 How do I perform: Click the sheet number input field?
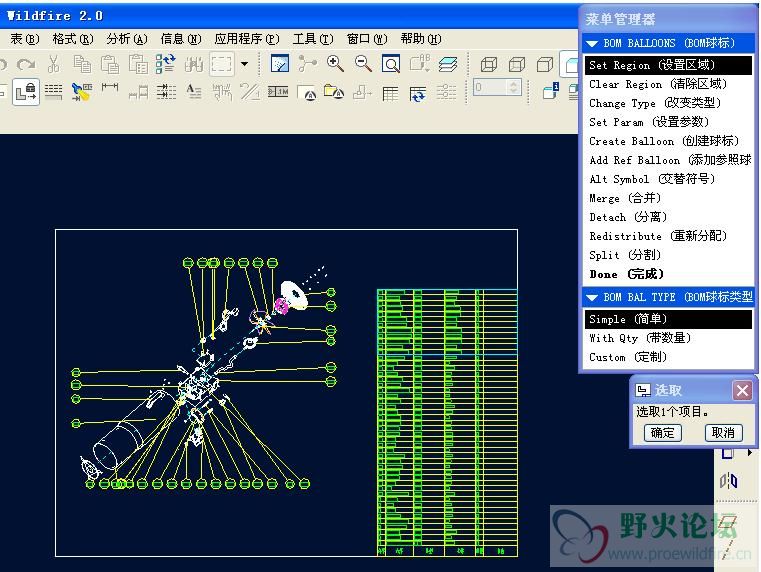point(490,87)
